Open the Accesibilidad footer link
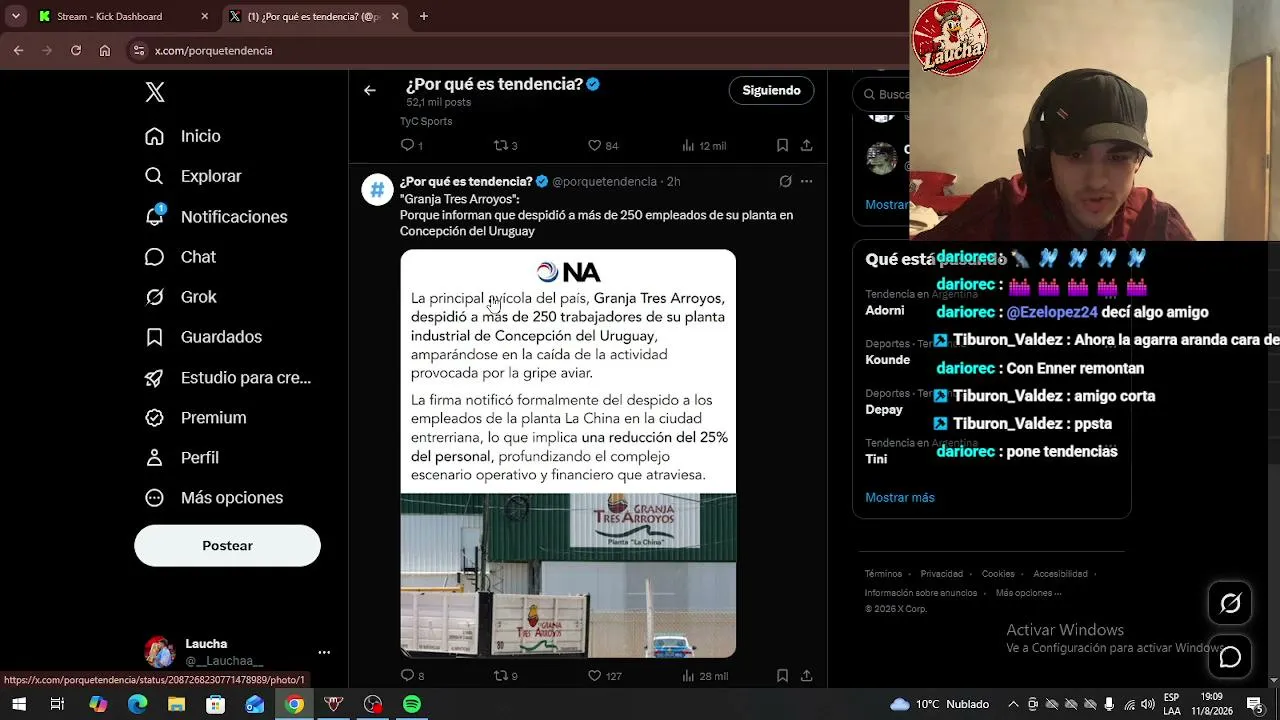1280x720 pixels. (x=1060, y=574)
